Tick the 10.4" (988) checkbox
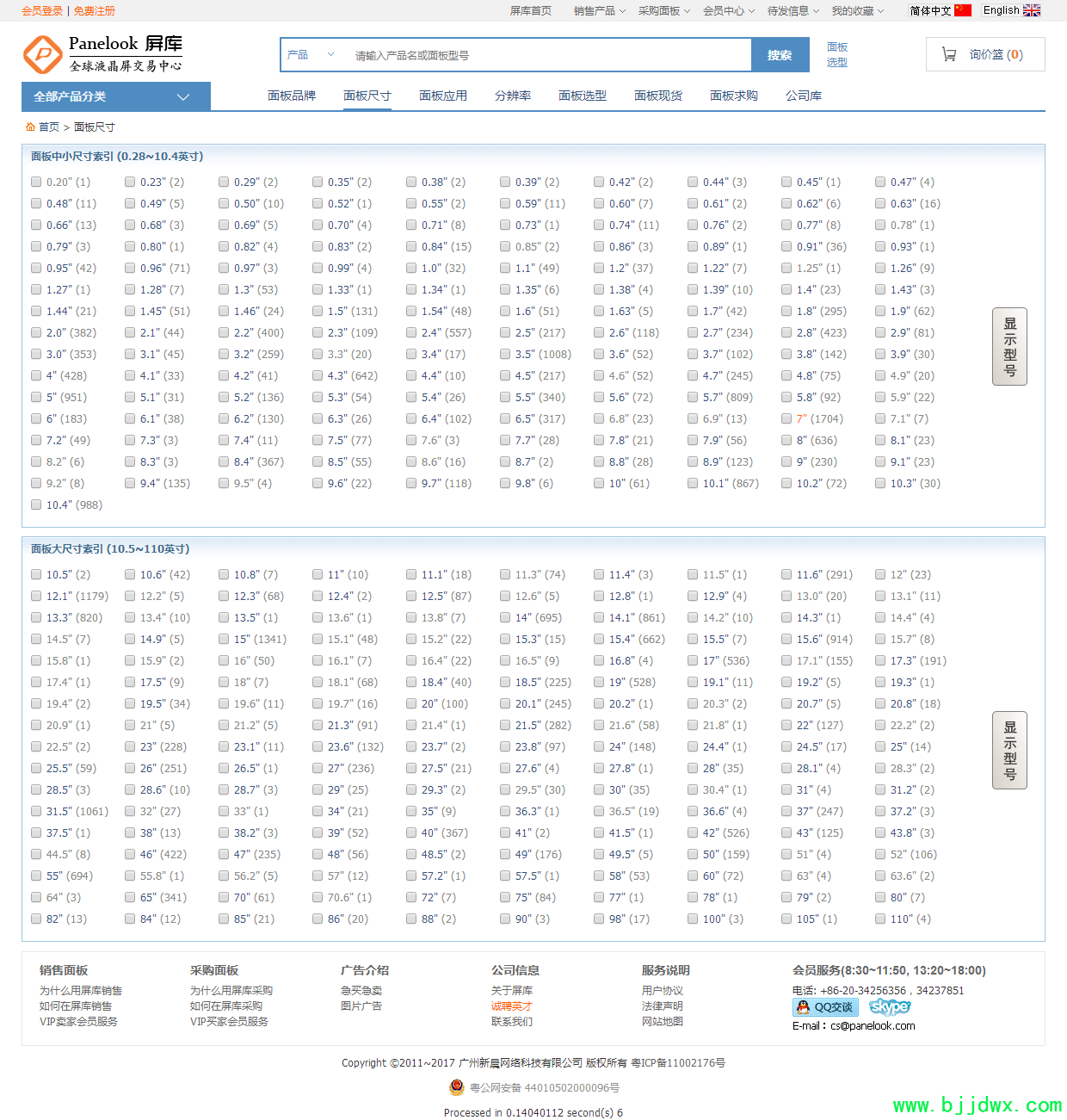 36,505
